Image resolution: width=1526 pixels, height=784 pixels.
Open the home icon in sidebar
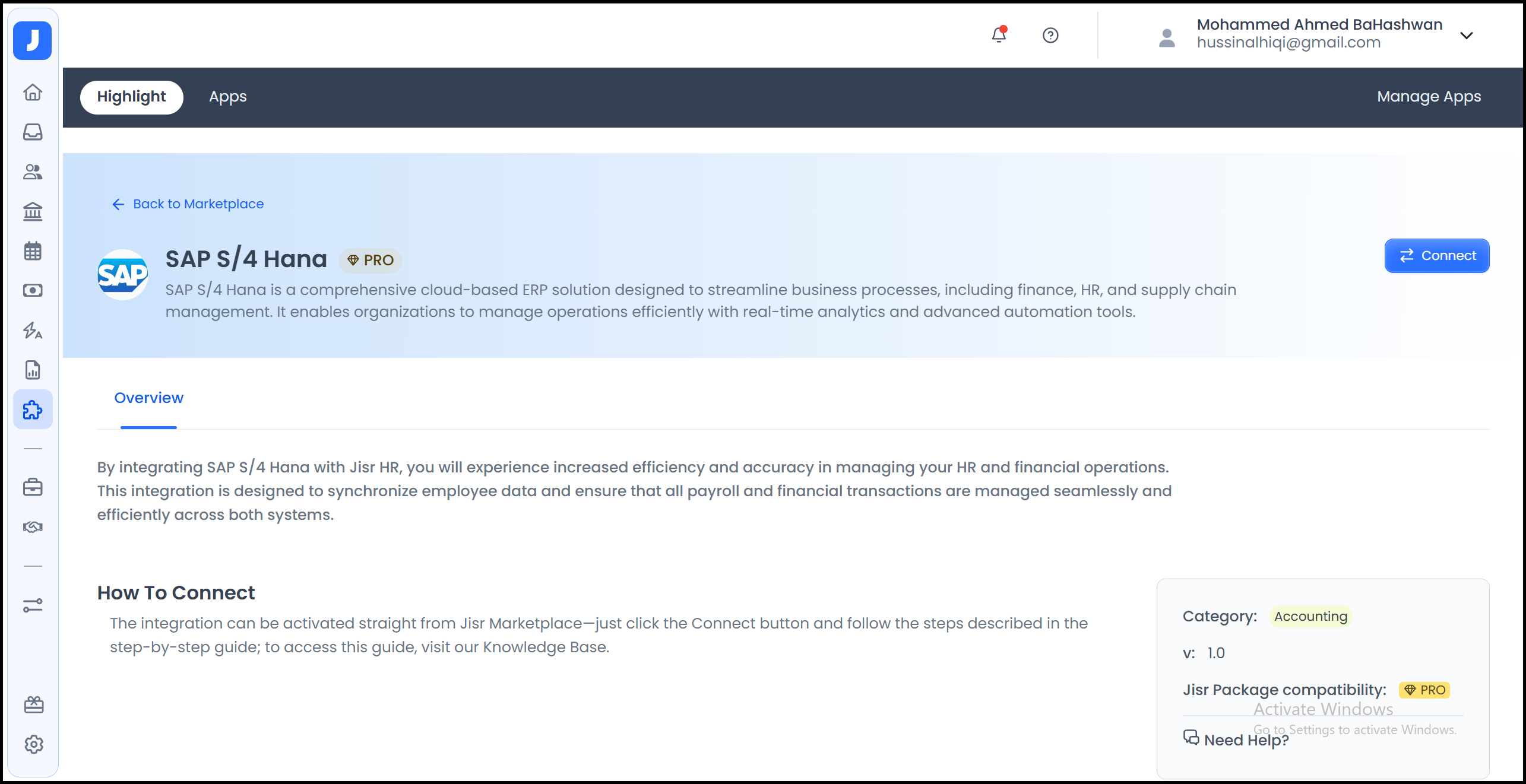click(33, 93)
